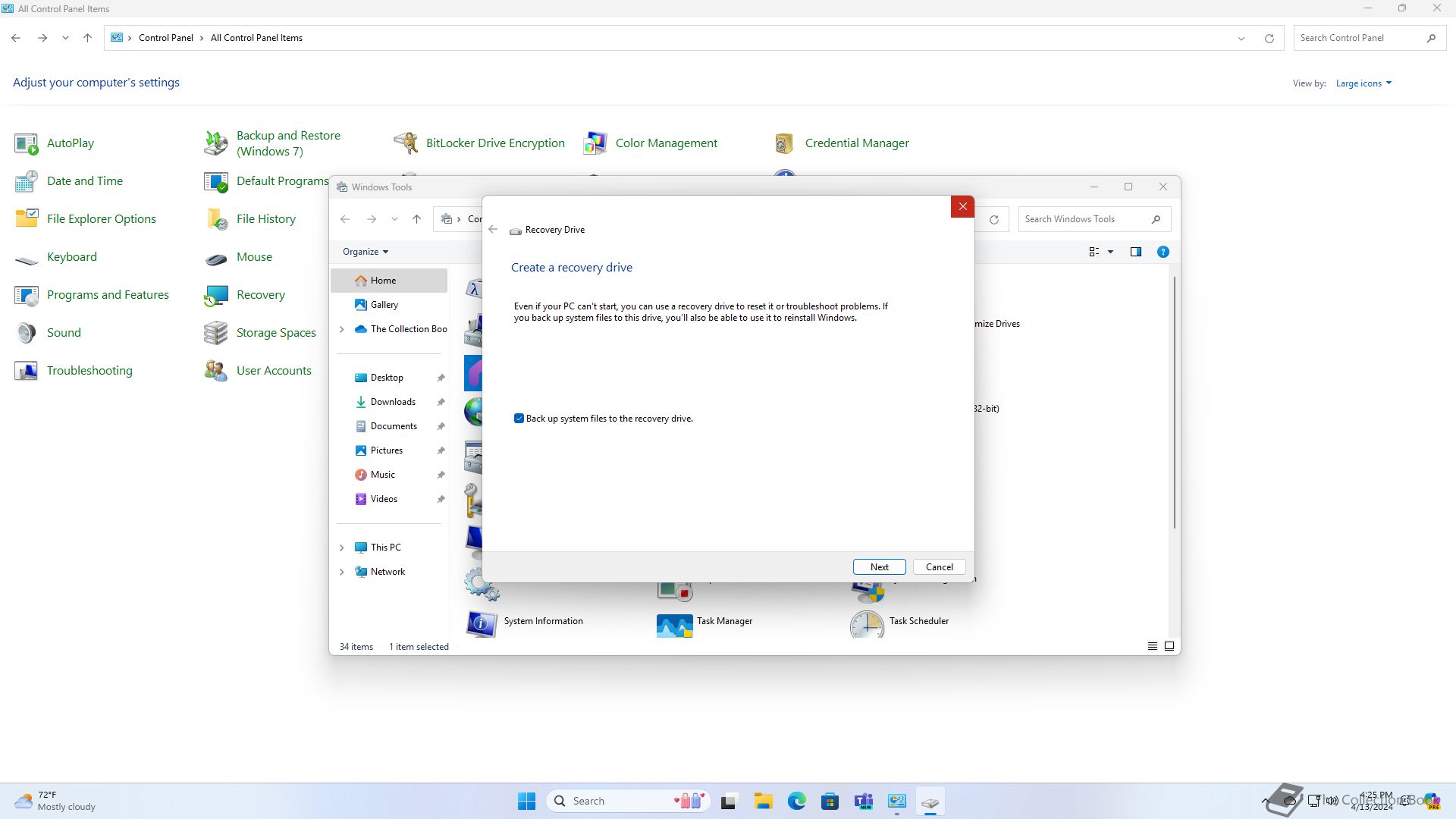Click Cancel in Recovery Drive wizard
The image size is (1456, 819).
pos(939,567)
